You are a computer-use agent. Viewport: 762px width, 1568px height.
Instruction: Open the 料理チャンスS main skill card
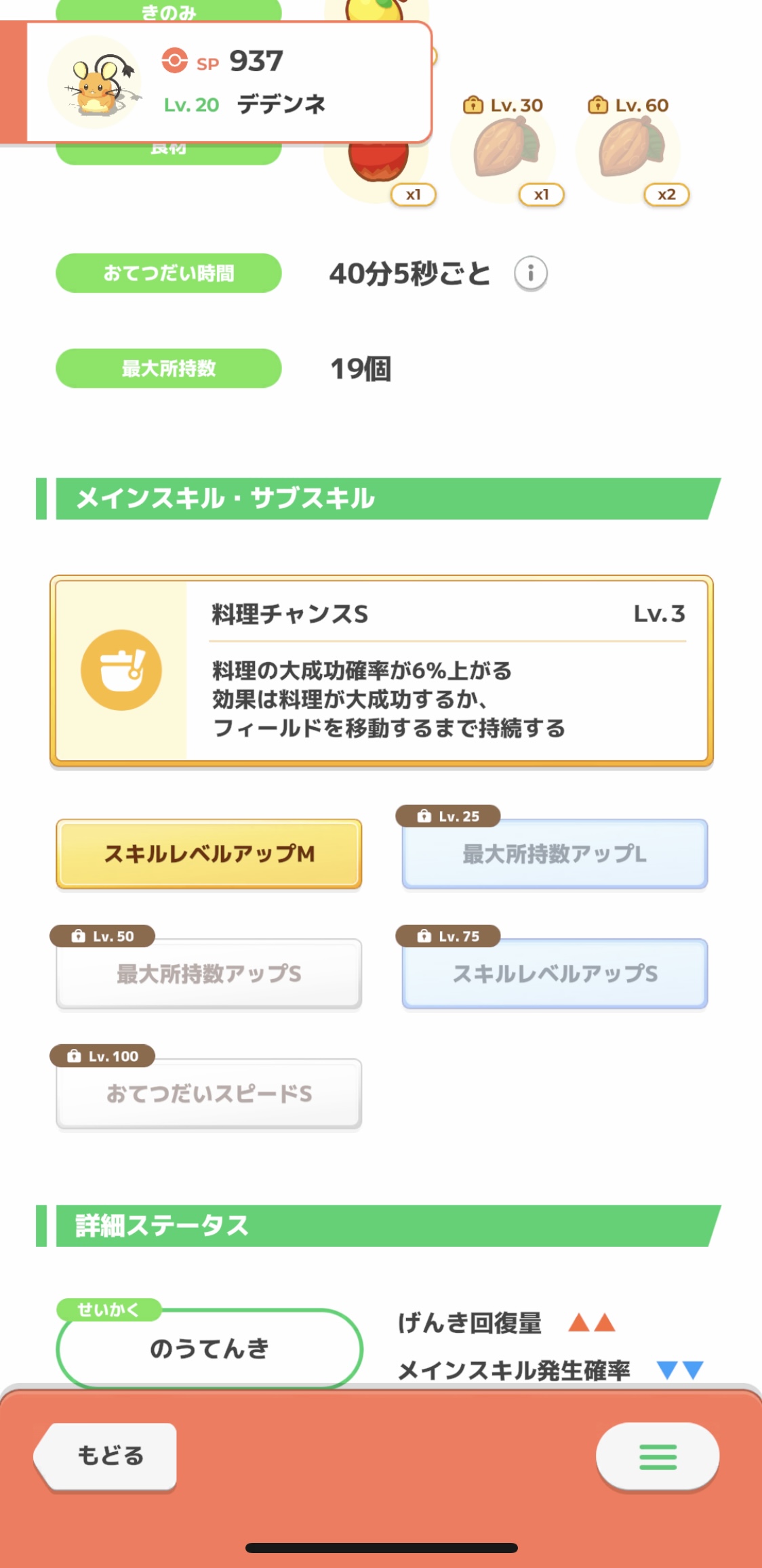382,671
